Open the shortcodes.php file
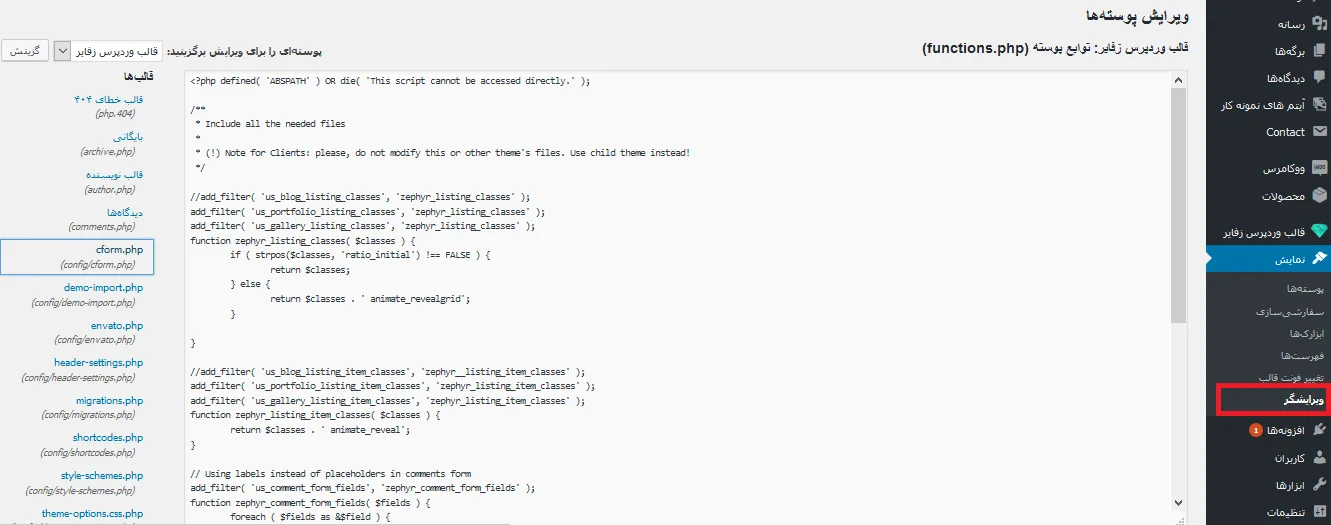 [108, 438]
